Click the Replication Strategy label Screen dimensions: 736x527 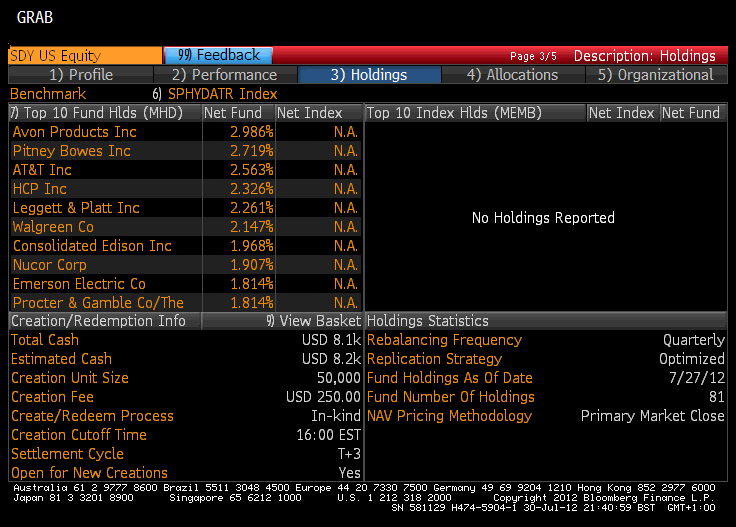435,359
